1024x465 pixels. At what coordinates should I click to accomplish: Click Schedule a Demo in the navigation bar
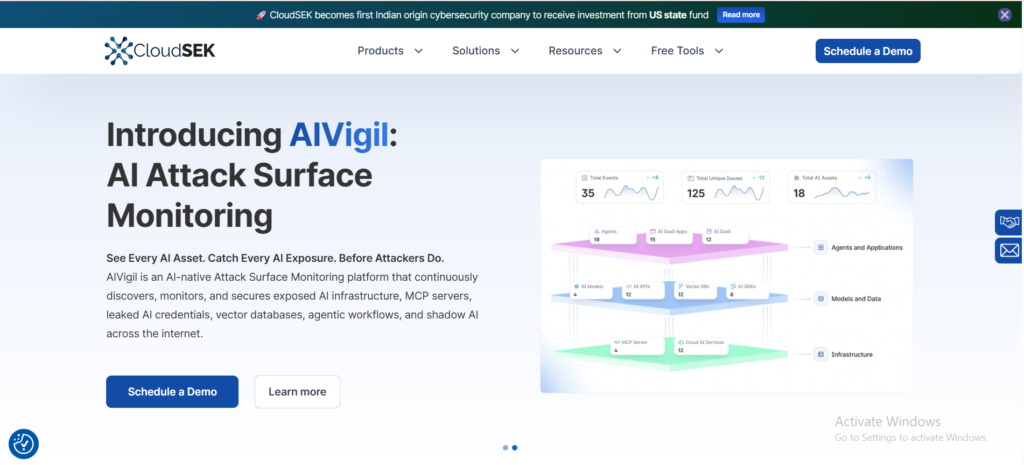tap(868, 51)
